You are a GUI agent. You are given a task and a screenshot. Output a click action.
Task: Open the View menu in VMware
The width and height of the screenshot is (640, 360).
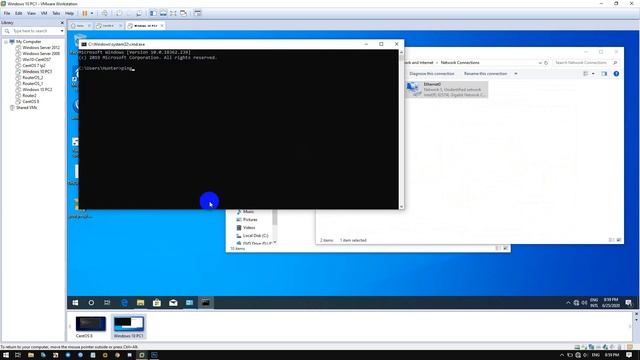(31, 13)
